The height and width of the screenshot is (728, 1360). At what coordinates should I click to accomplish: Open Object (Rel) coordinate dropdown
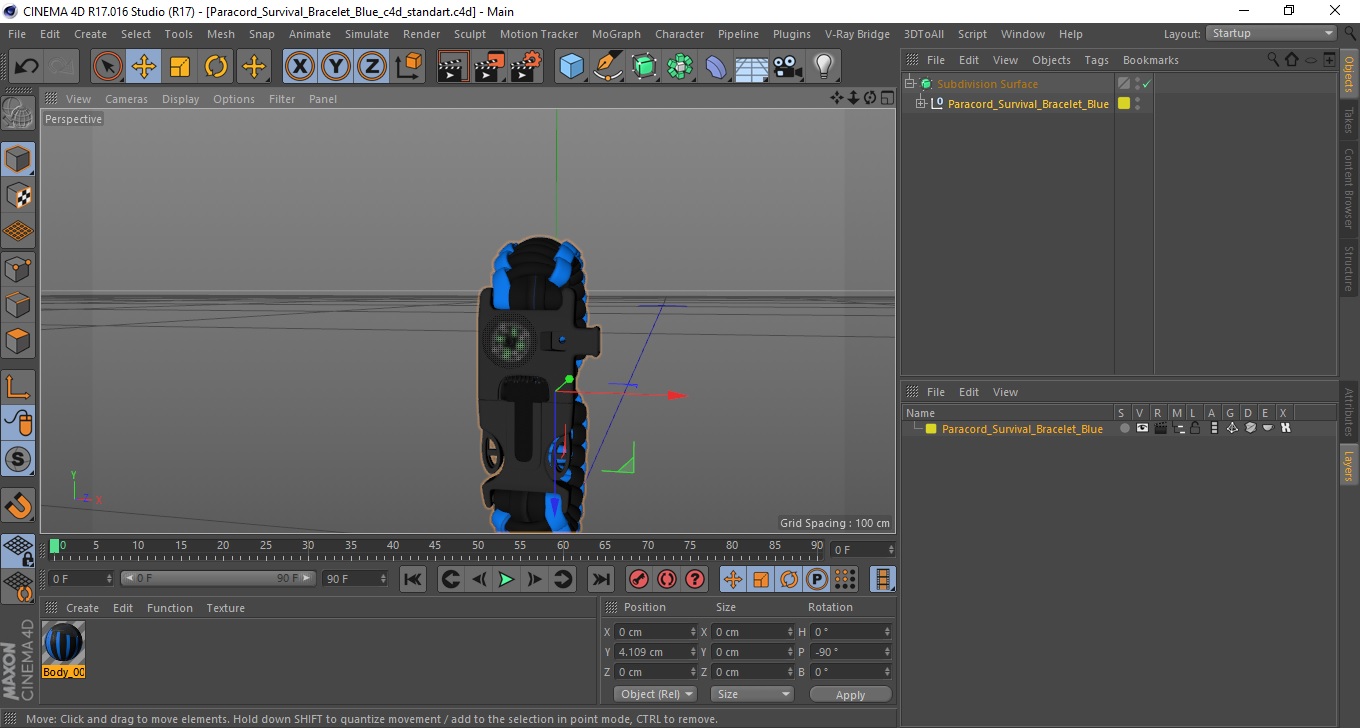(655, 694)
